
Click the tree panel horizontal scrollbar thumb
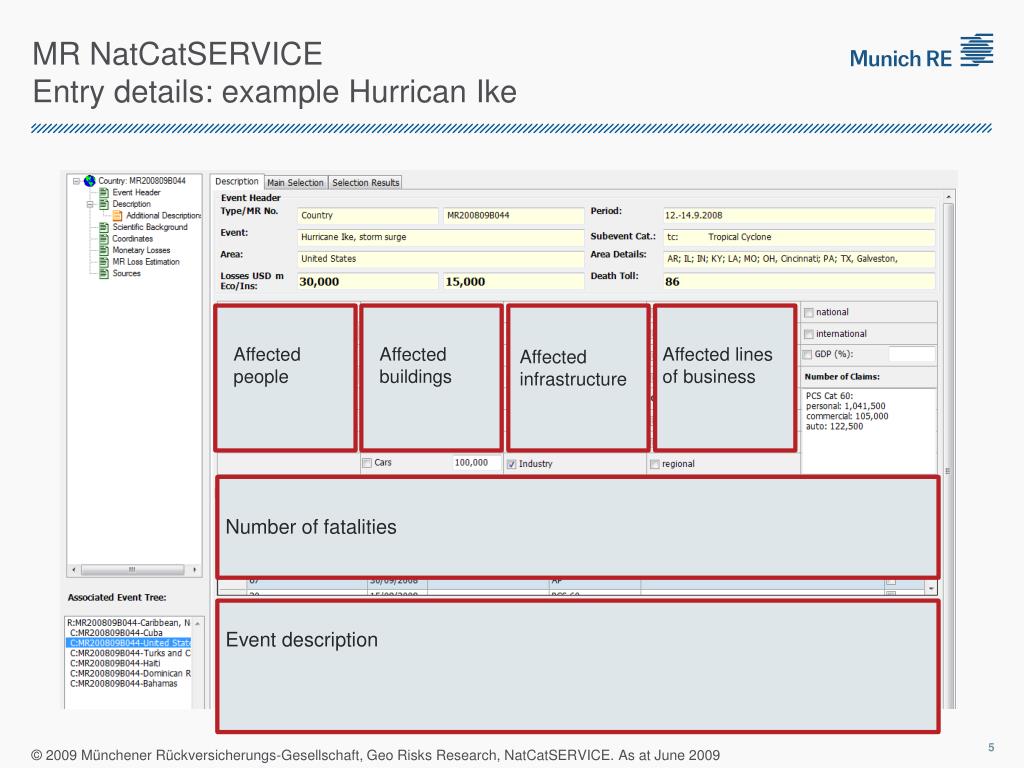132,569
